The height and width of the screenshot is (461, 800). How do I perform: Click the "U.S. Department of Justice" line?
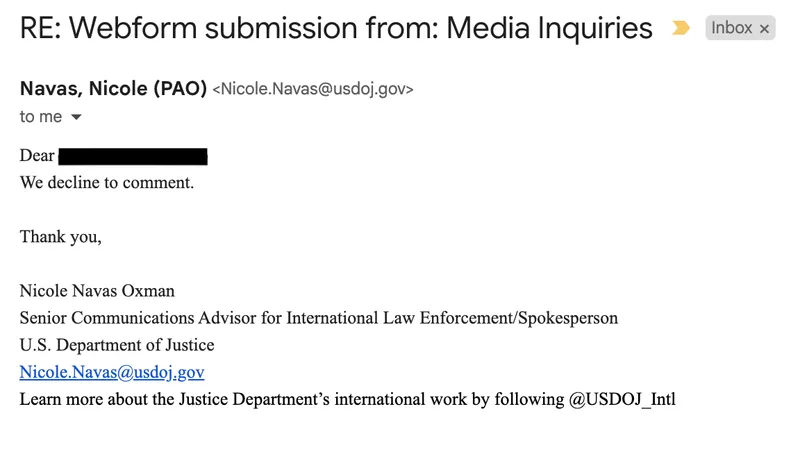tap(117, 345)
